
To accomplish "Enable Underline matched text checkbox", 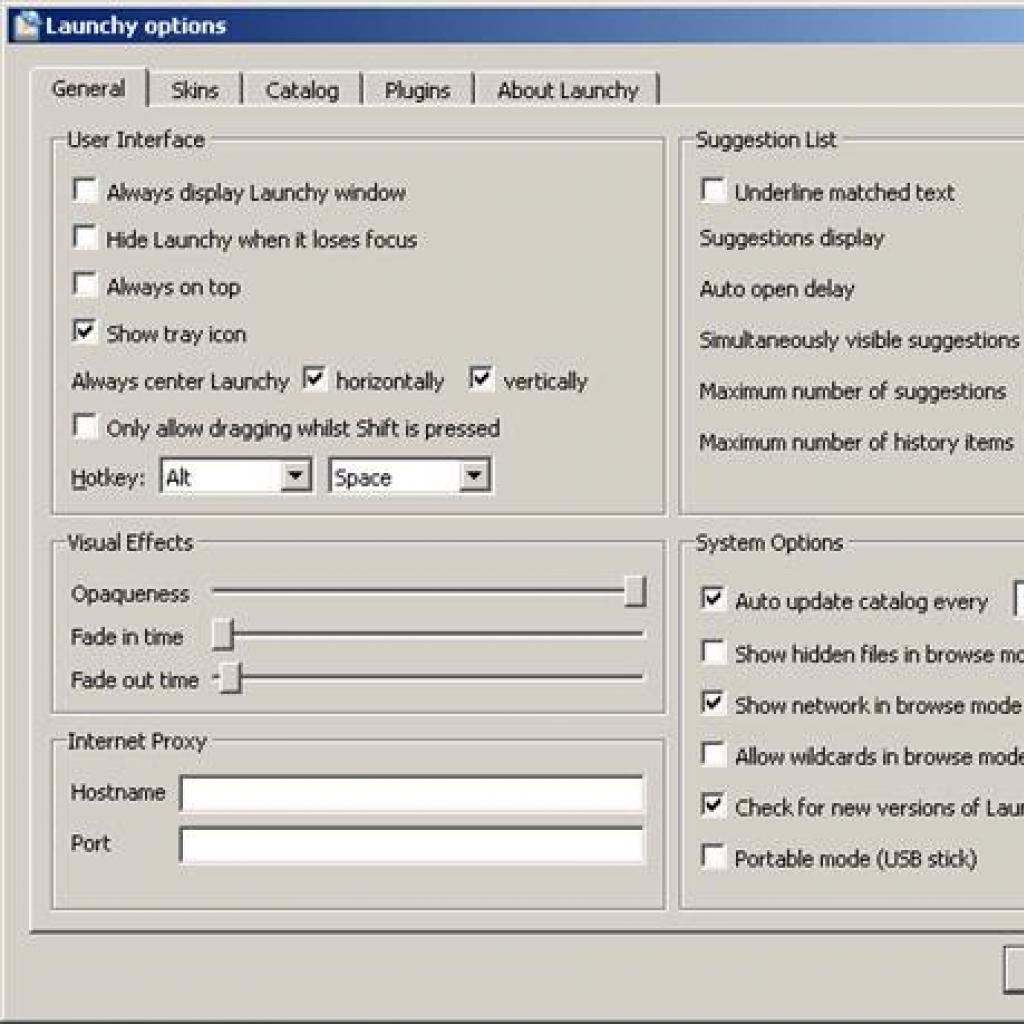I will coord(713,191).
